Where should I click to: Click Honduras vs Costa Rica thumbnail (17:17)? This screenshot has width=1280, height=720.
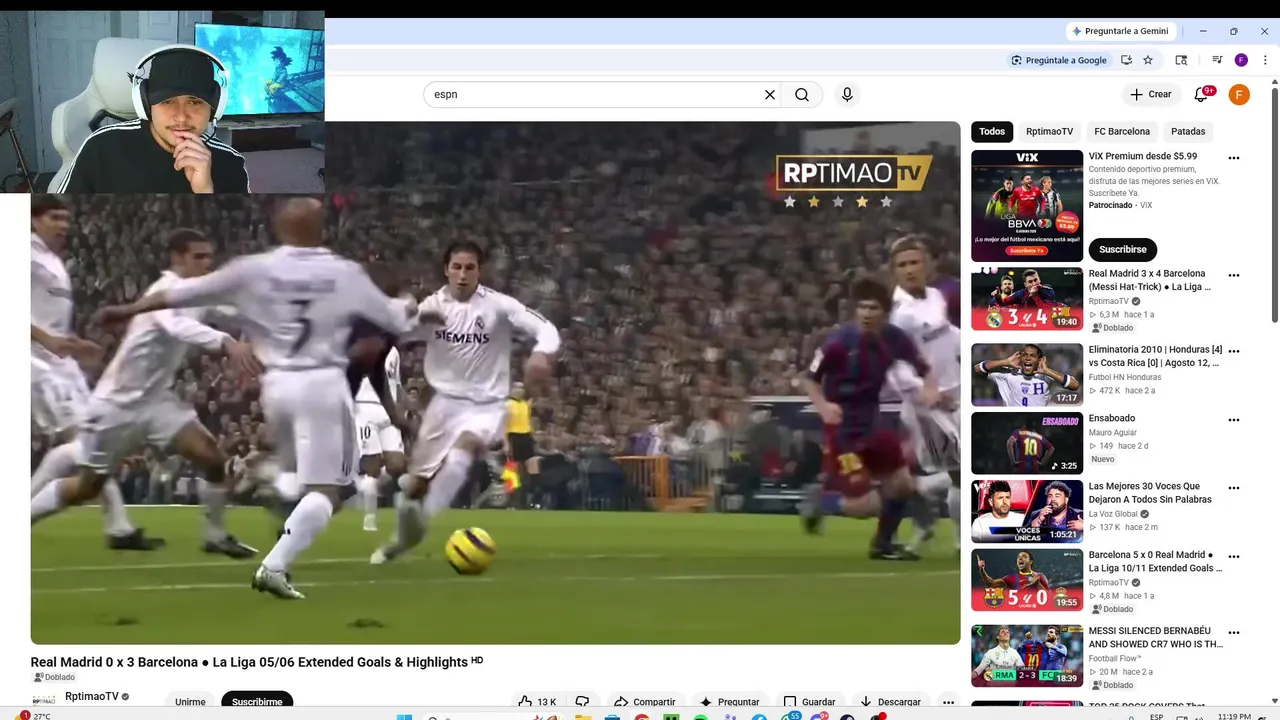point(1027,375)
